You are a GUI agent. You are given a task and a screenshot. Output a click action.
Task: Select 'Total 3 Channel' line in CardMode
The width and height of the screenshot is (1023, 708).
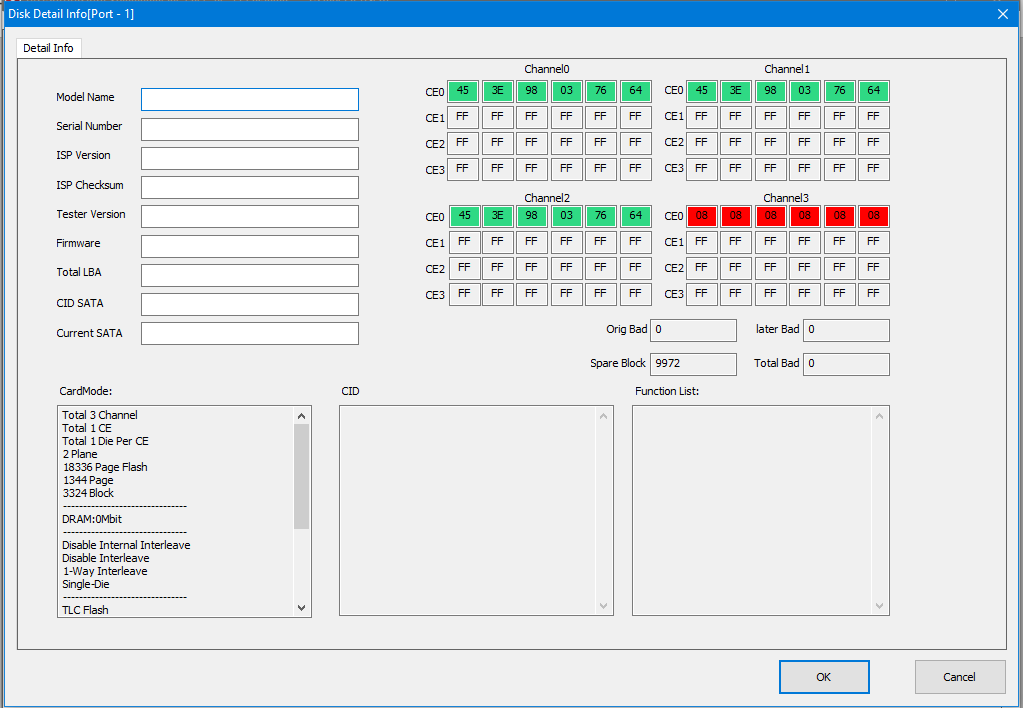[100, 415]
